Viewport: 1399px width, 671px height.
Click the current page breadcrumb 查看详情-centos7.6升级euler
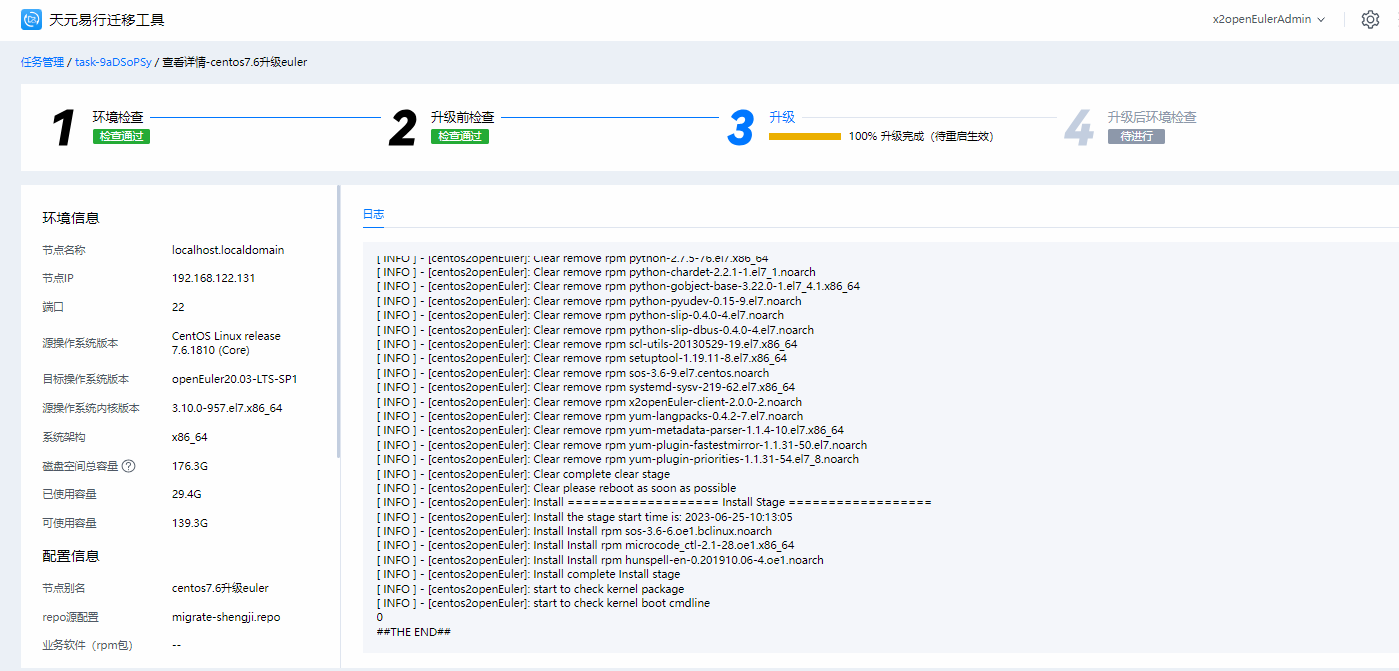click(234, 62)
